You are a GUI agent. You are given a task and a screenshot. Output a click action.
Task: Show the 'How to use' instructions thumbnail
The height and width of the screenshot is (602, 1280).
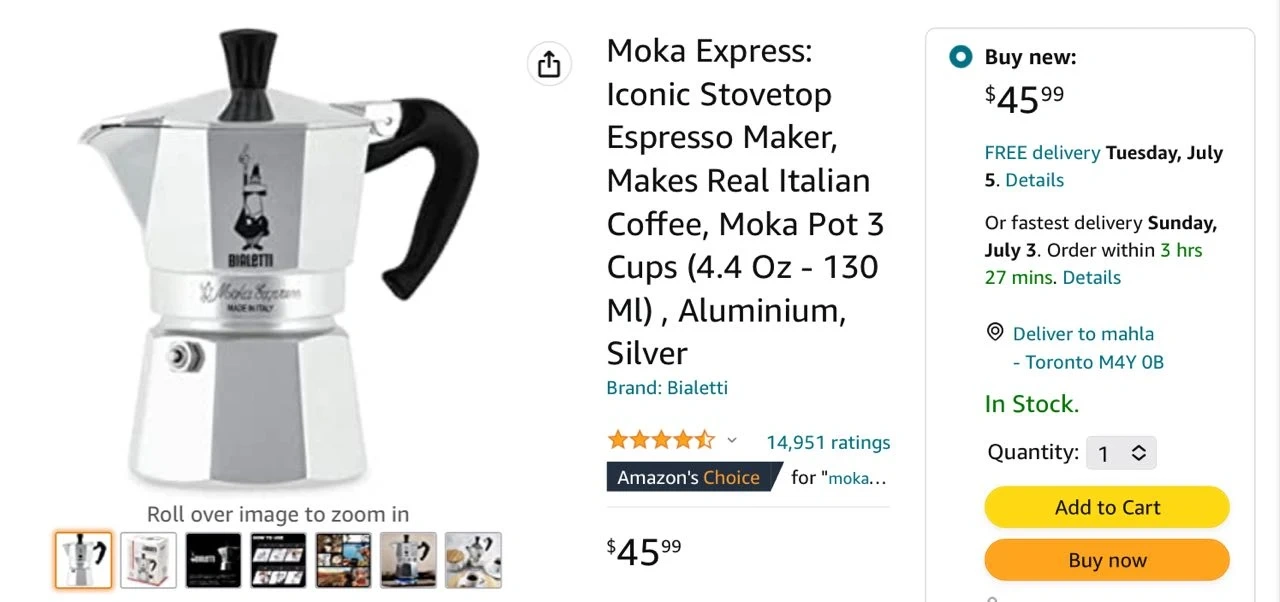(278, 560)
